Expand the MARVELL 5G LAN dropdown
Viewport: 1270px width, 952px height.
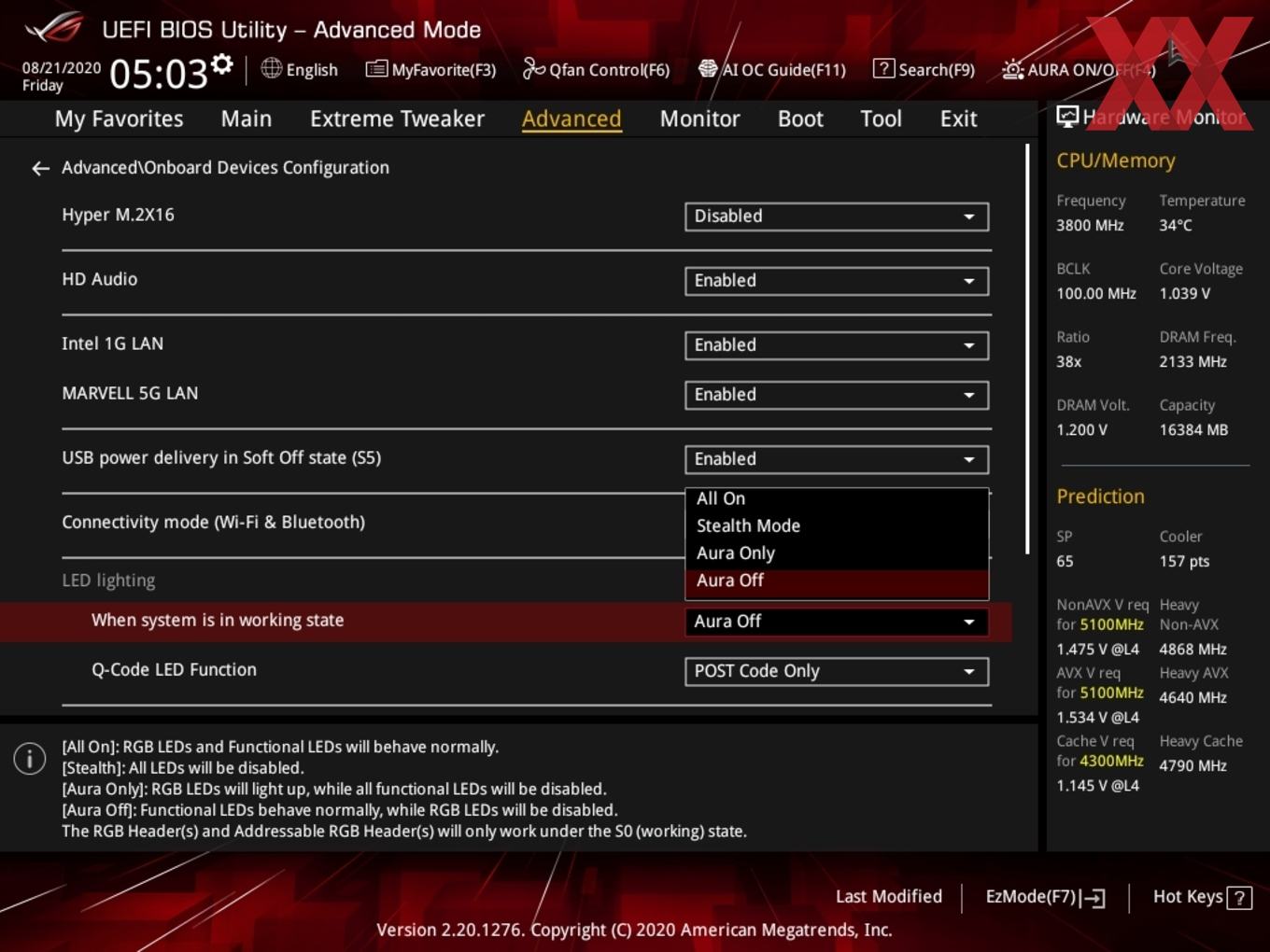point(837,395)
